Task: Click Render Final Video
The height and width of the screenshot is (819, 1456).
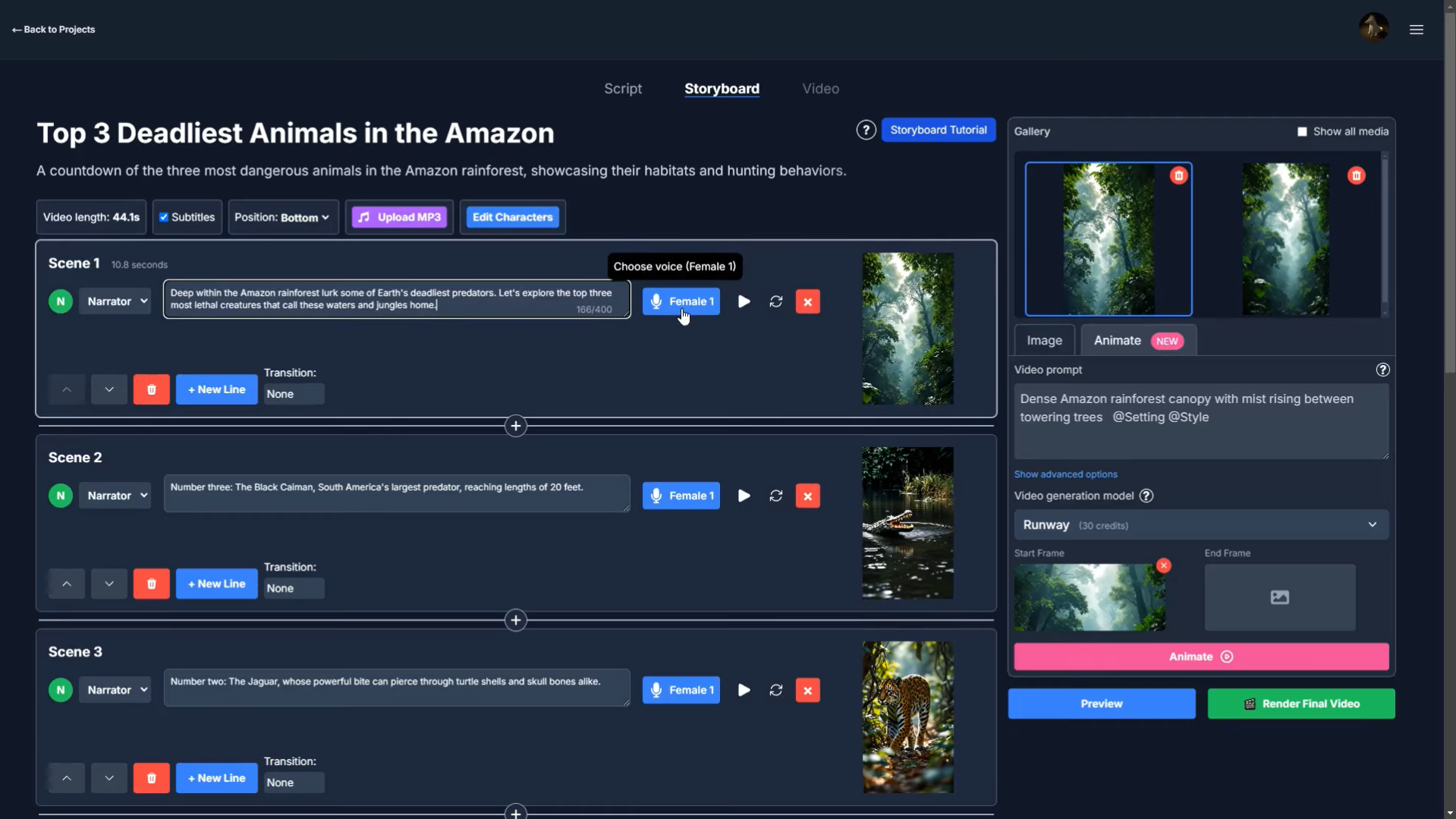Action: [1300, 703]
